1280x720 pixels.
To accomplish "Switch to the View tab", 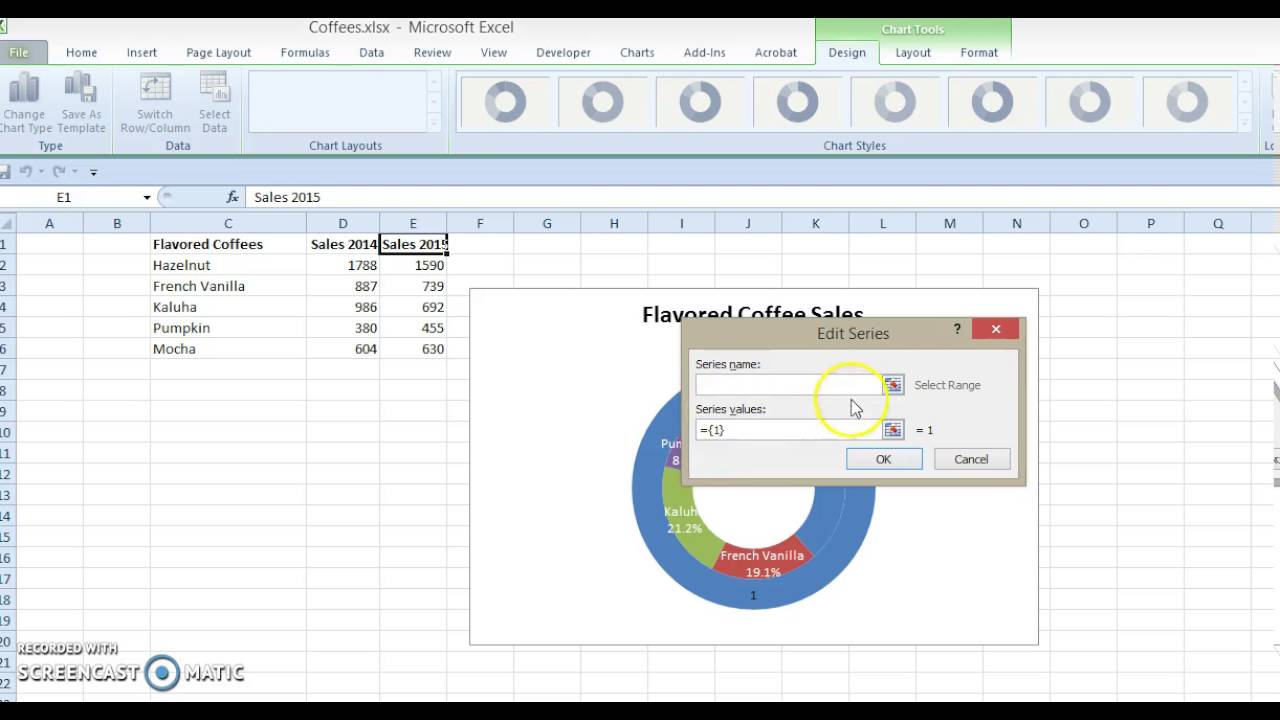I will click(x=493, y=52).
